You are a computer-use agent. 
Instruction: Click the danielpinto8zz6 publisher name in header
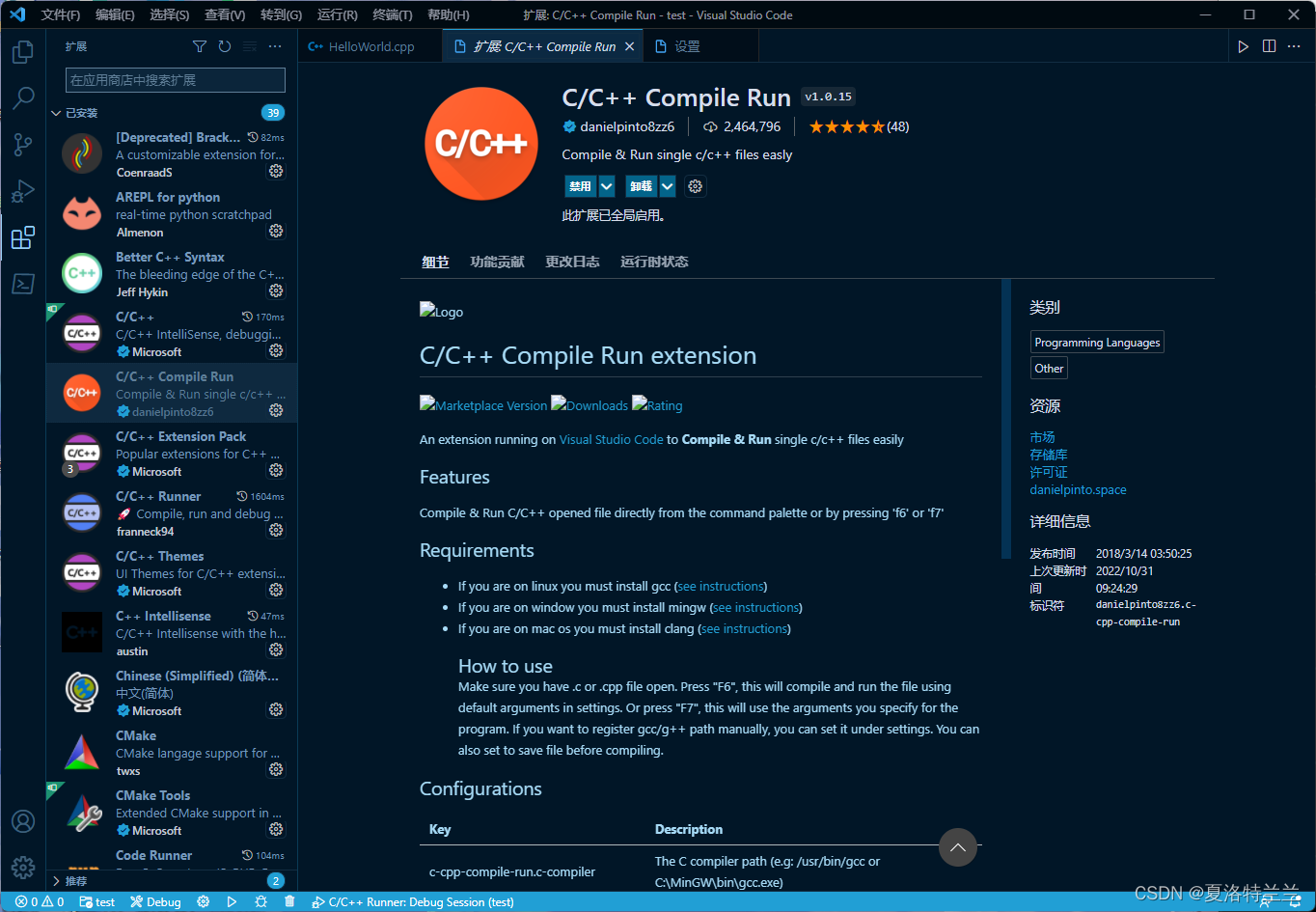pyautogui.click(x=627, y=126)
